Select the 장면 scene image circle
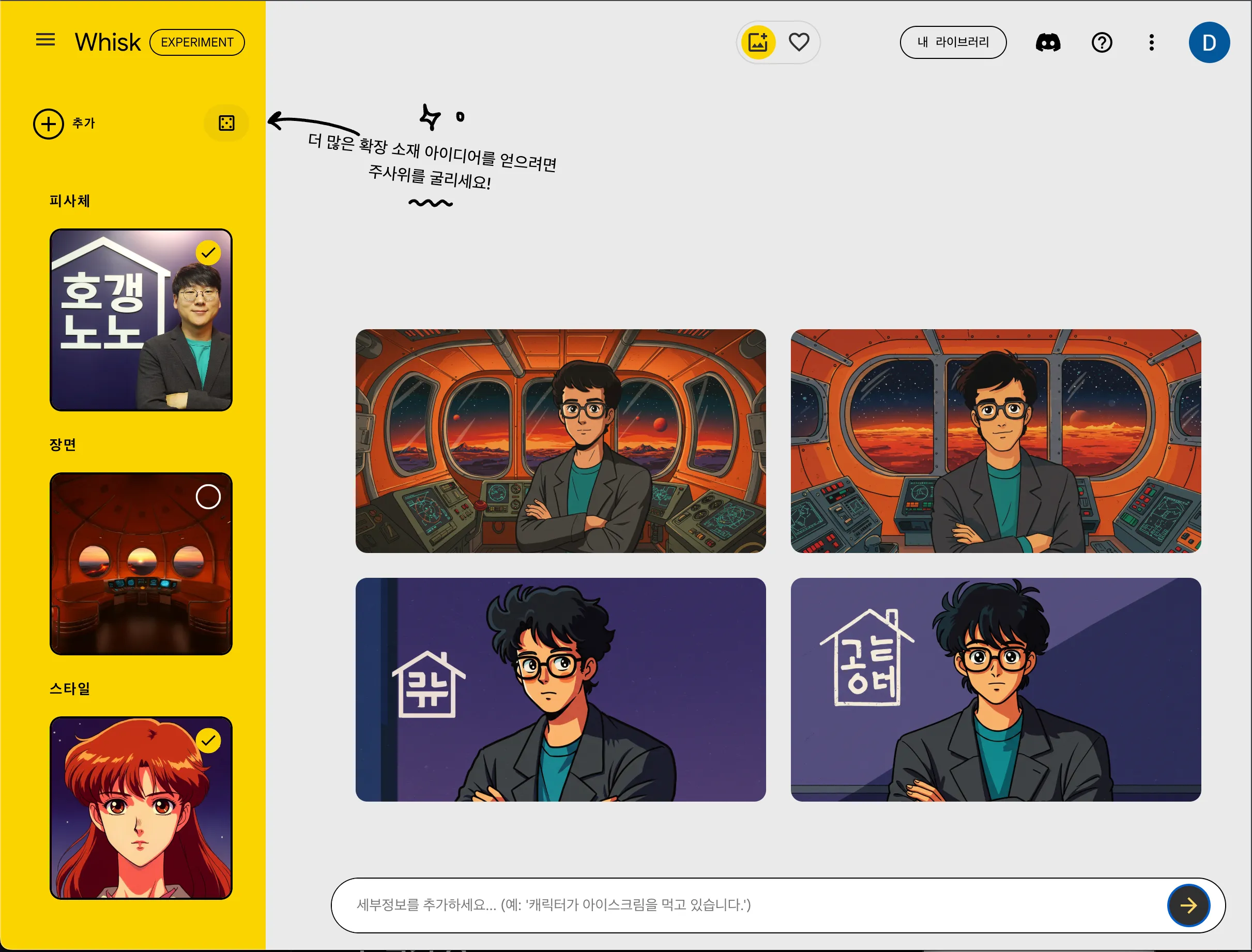The width and height of the screenshot is (1252, 952). coord(208,497)
